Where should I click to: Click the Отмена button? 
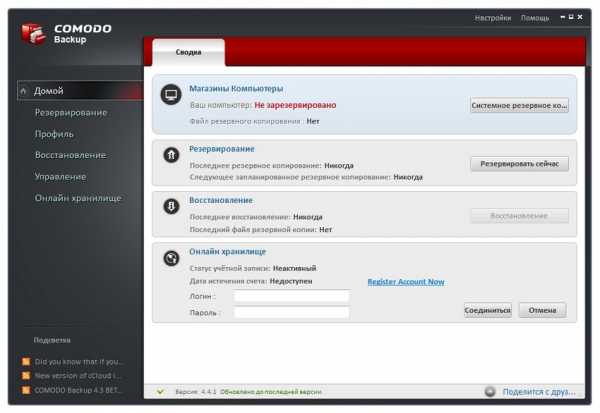[542, 310]
